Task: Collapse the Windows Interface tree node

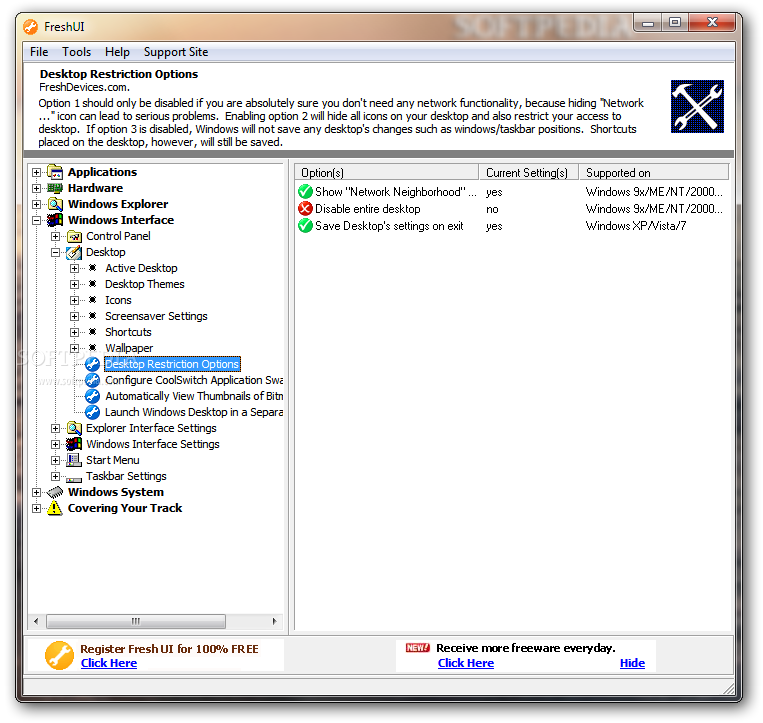Action: [36, 220]
